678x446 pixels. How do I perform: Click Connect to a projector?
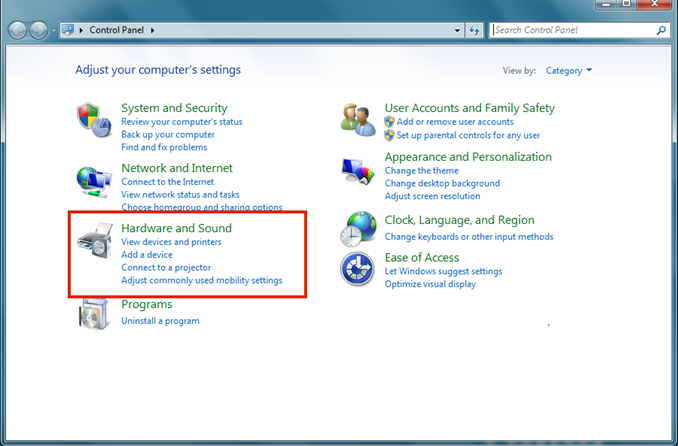166,268
